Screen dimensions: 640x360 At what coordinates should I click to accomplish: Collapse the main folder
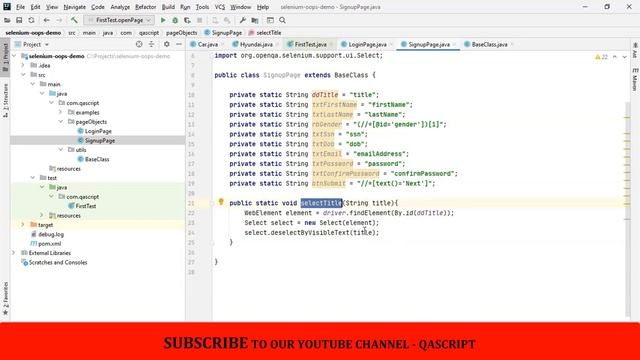(33, 84)
